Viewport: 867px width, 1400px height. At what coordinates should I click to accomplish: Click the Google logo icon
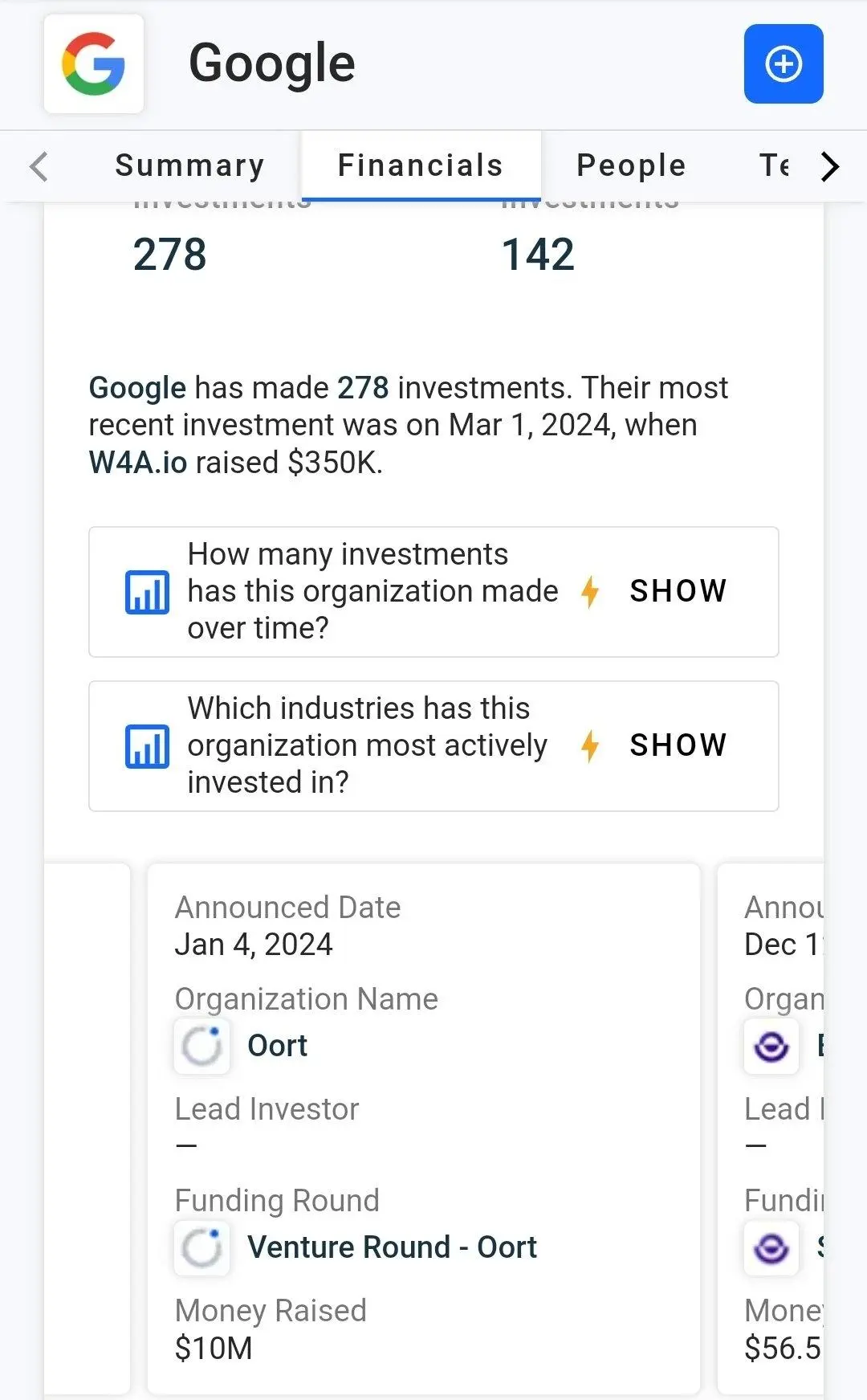point(94,63)
